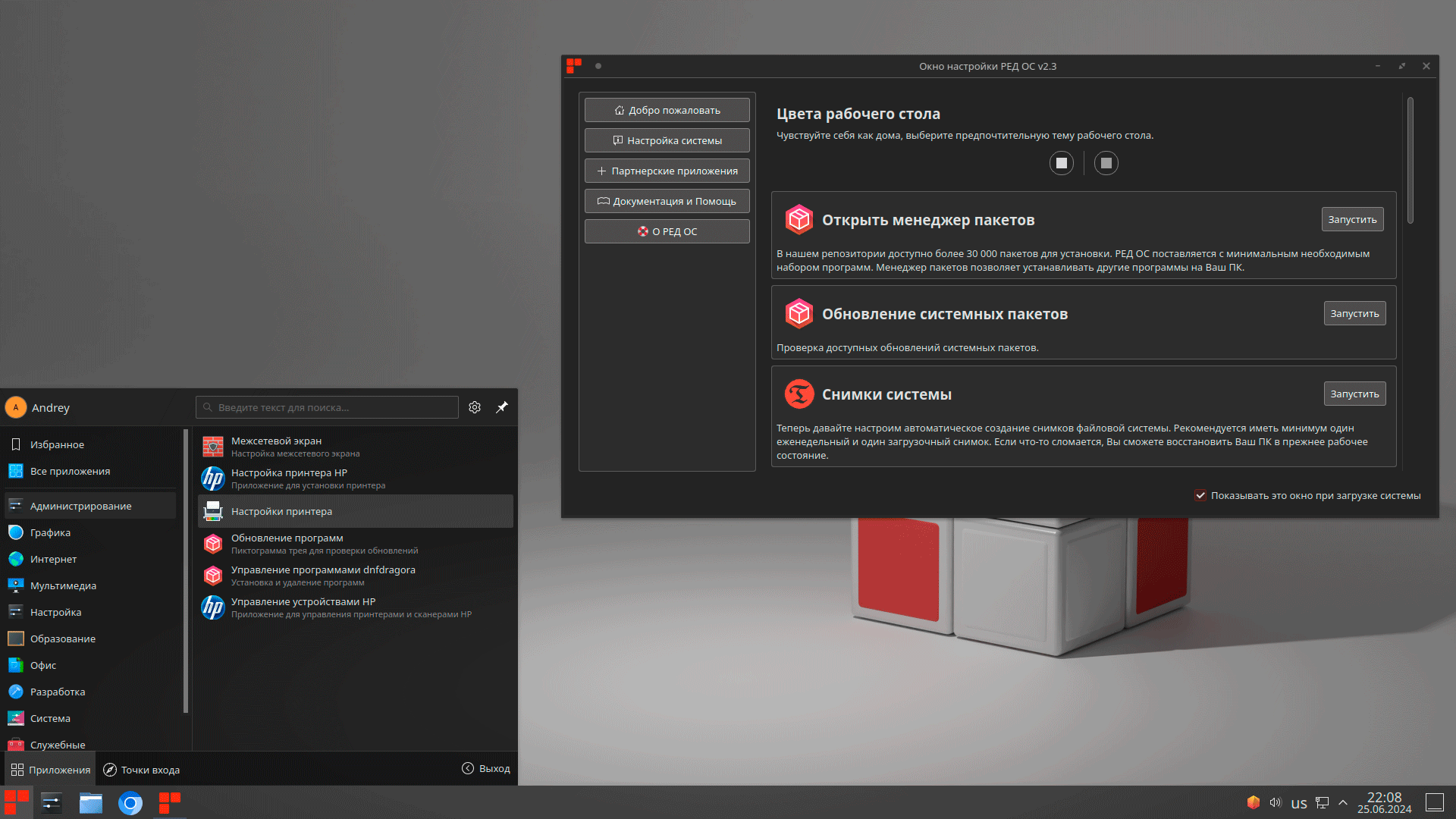
Task: Click the settings window vertical scrollbar
Action: pos(1410,161)
